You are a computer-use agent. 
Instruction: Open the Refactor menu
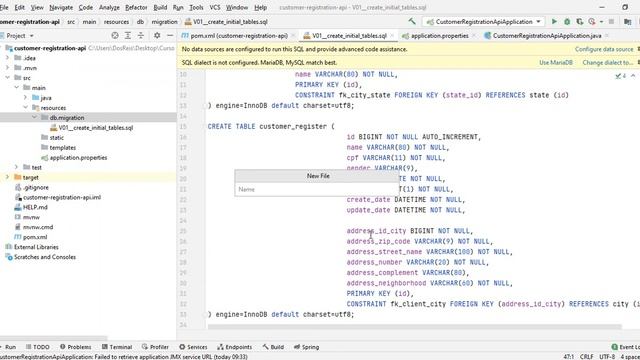click(x=136, y=7)
